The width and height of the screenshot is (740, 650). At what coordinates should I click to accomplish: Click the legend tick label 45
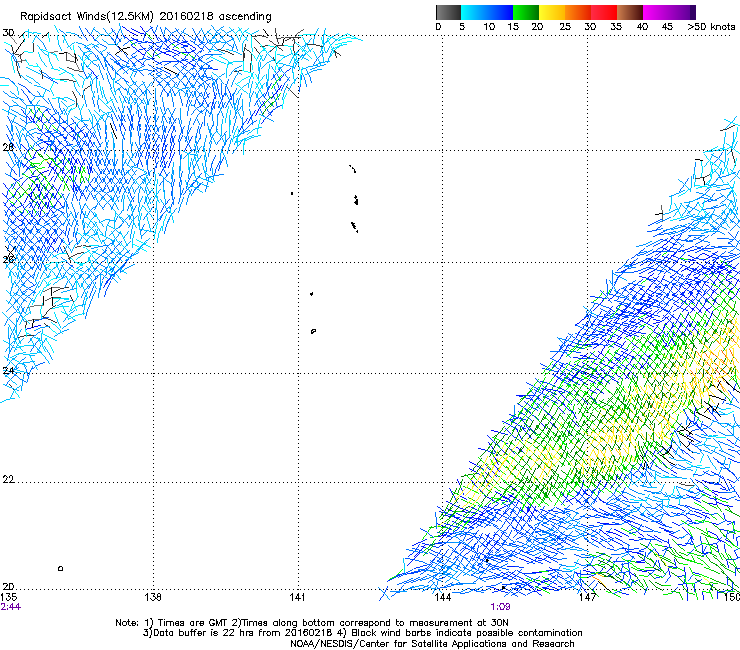[667, 27]
